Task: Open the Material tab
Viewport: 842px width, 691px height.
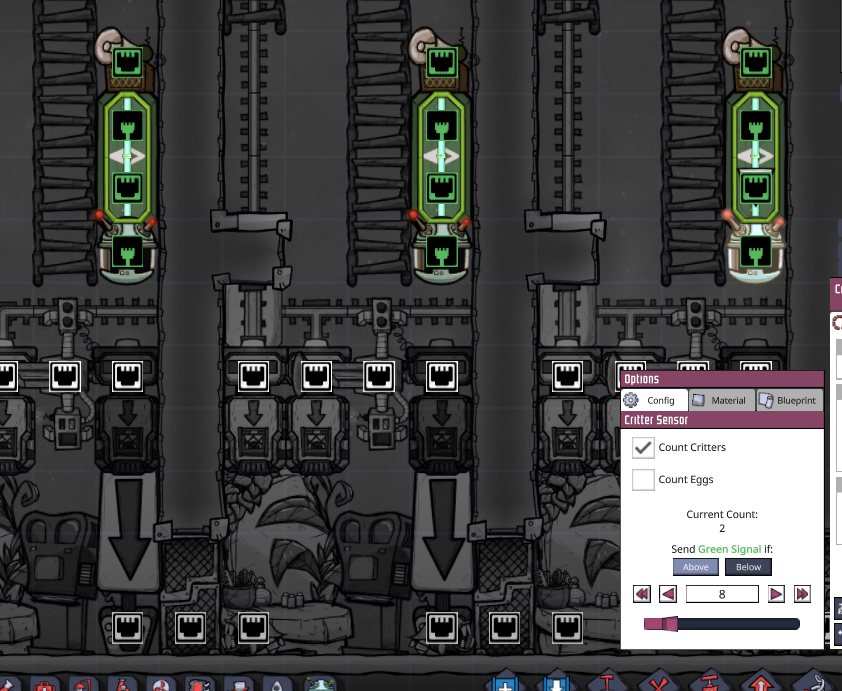Action: pos(722,401)
